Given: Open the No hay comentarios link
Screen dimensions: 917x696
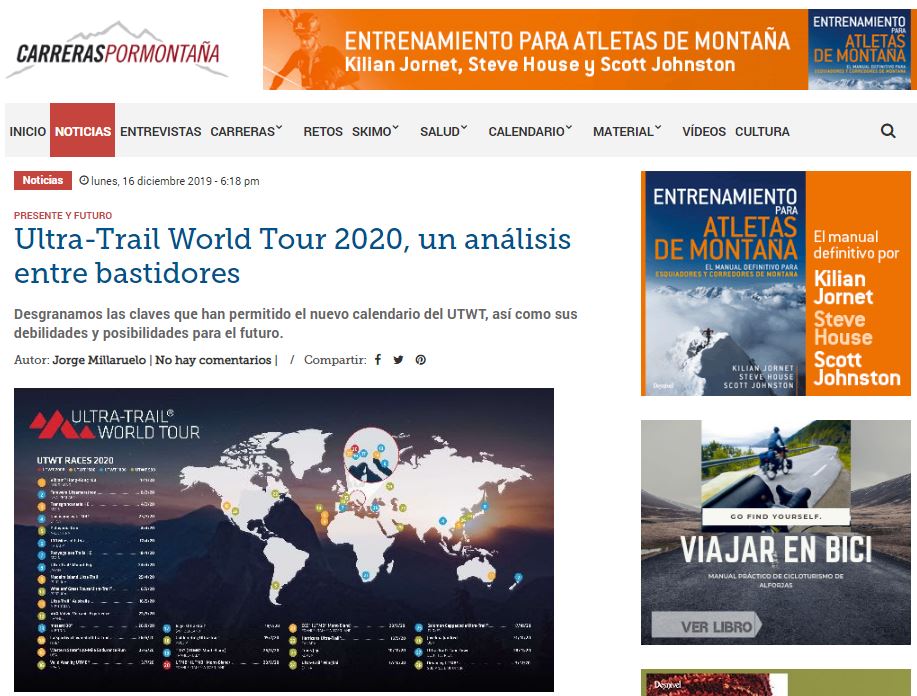Looking at the screenshot, I should pos(213,360).
